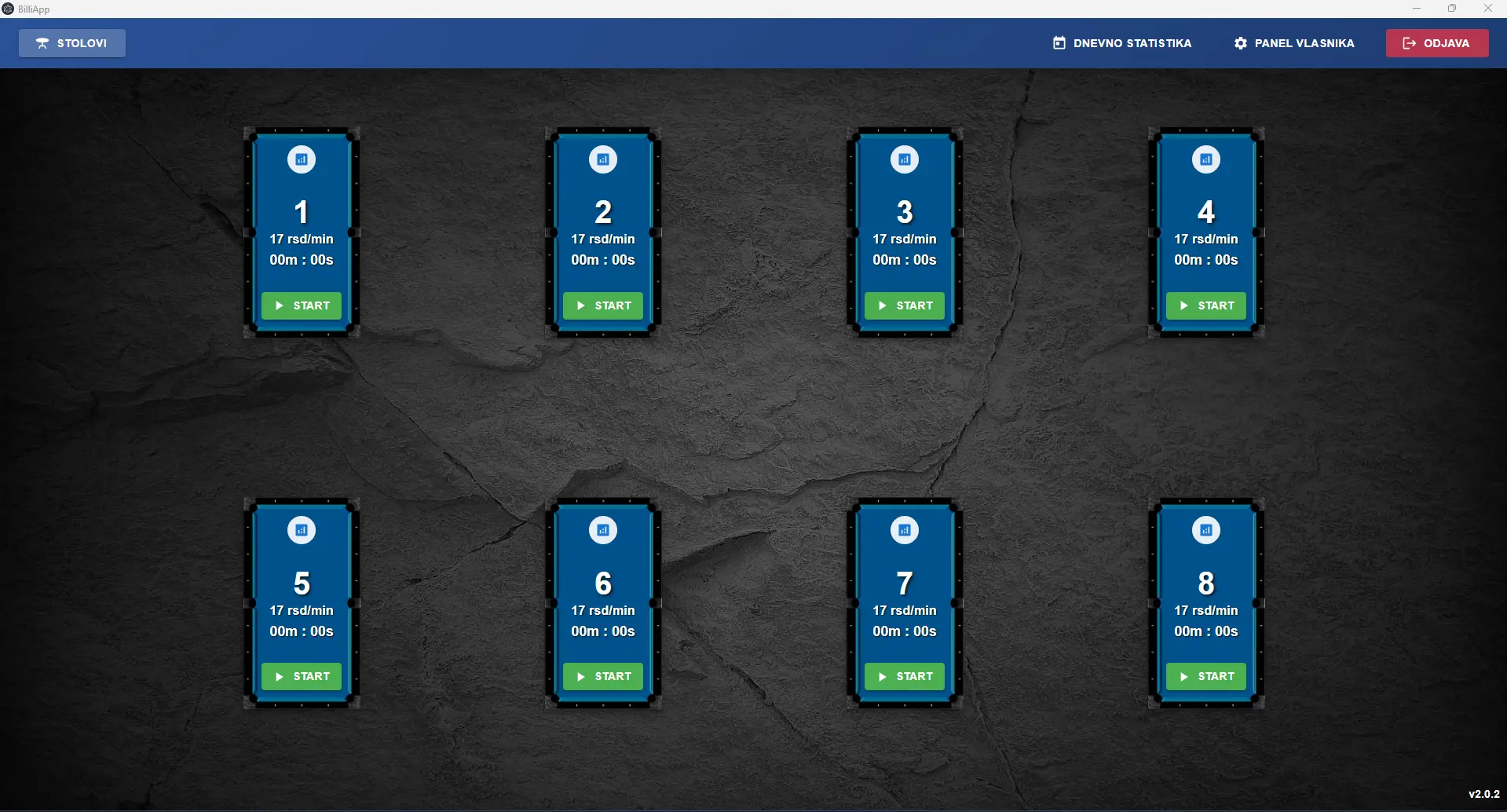Open statistics icon on table 1
This screenshot has height=812, width=1507.
(x=302, y=159)
